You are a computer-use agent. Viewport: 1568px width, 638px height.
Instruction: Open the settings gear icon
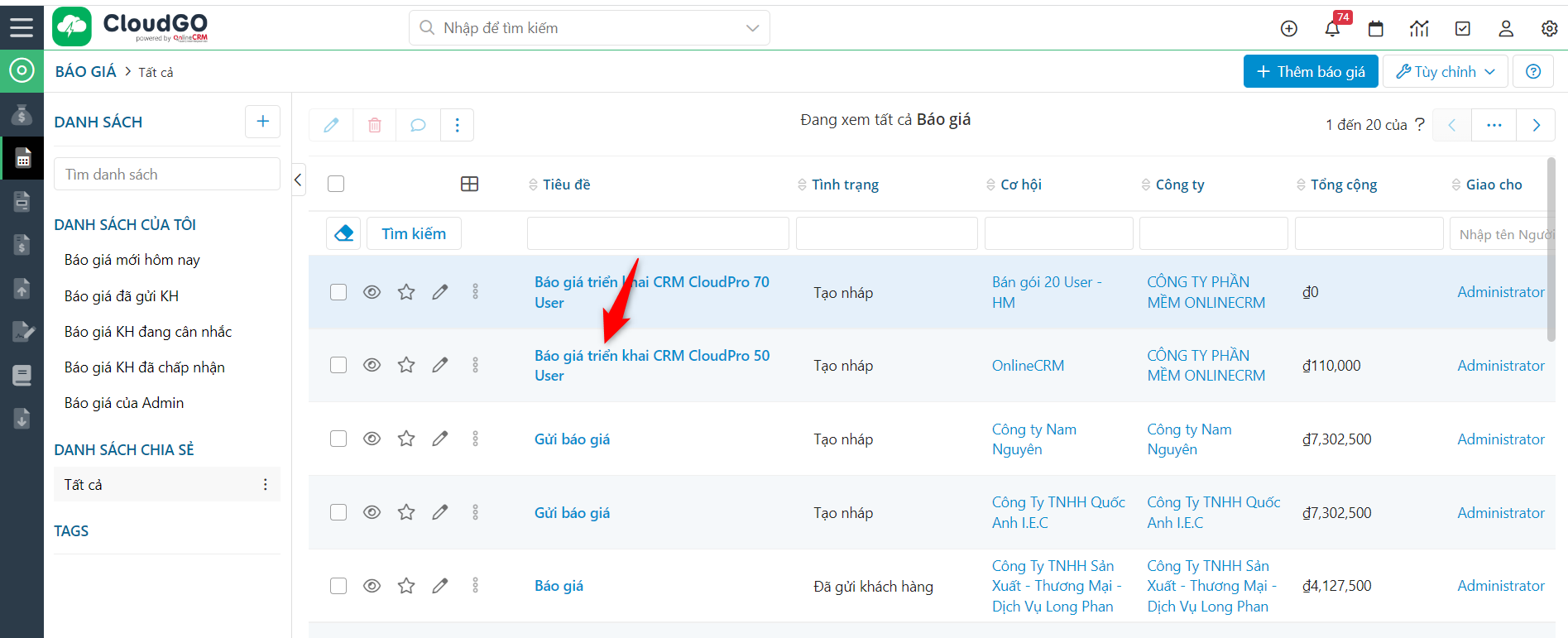(x=1549, y=29)
